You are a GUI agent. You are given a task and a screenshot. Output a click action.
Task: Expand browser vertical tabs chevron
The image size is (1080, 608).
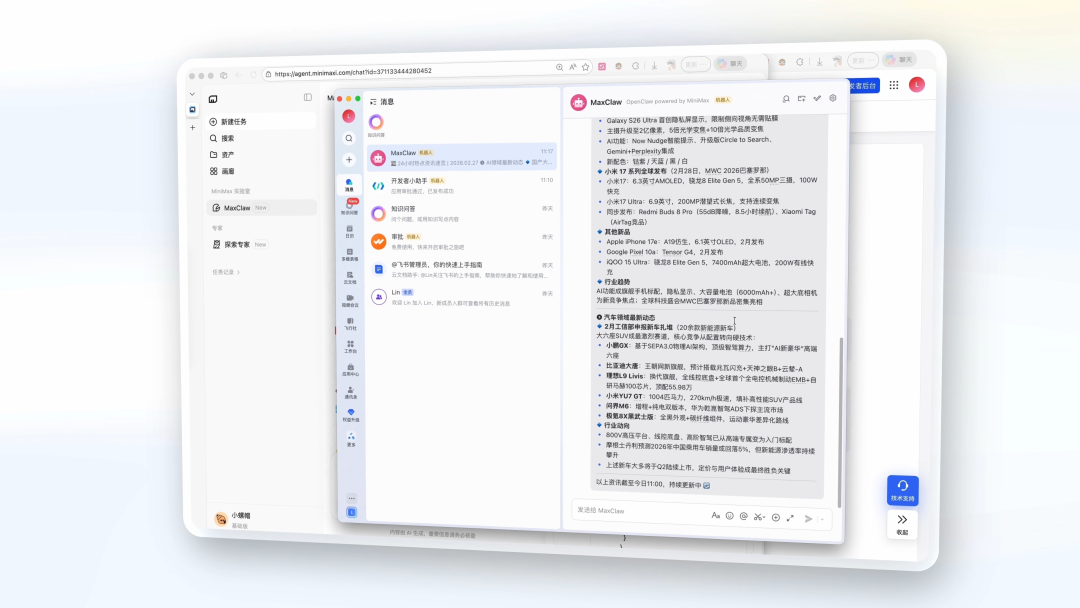coord(192,94)
